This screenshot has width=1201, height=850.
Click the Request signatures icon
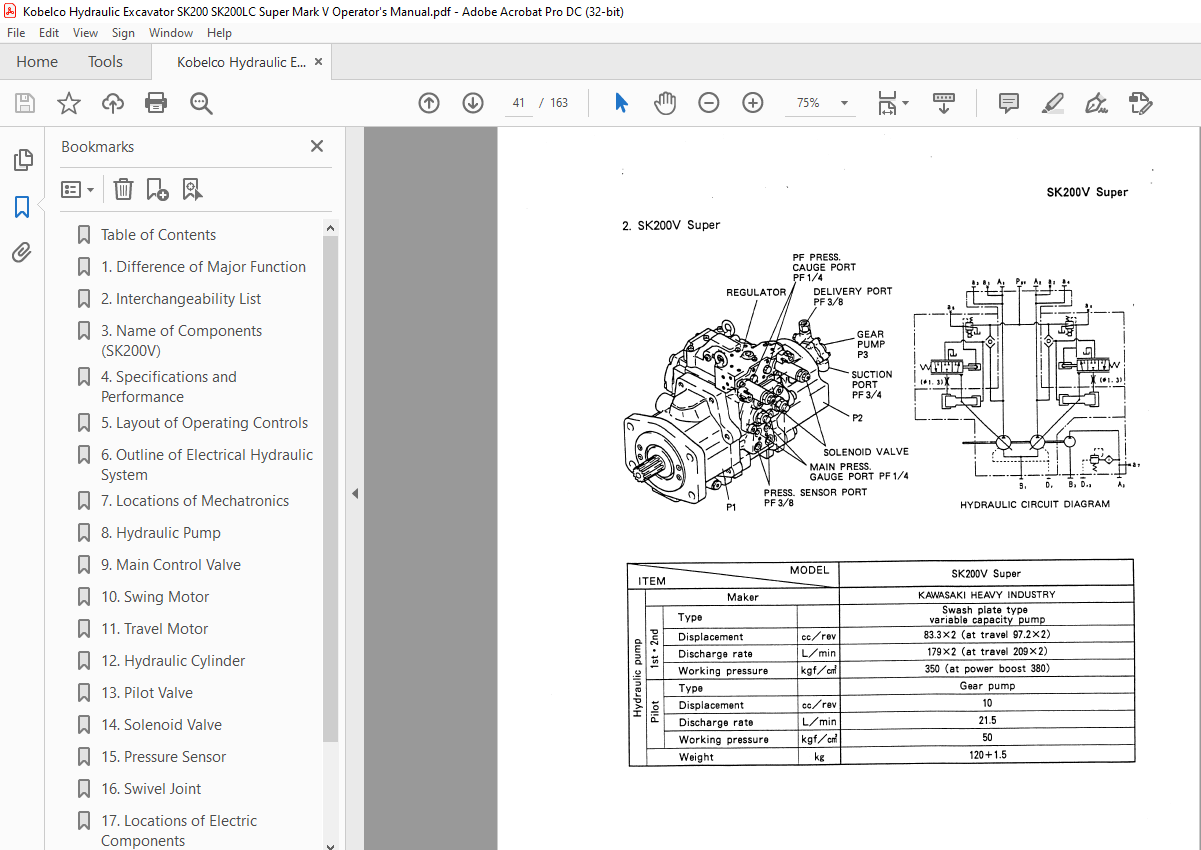coord(1140,103)
